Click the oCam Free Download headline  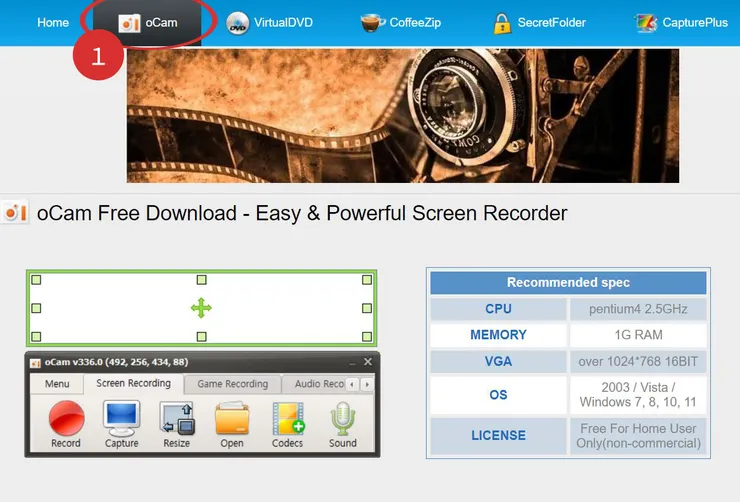pyautogui.click(x=302, y=213)
